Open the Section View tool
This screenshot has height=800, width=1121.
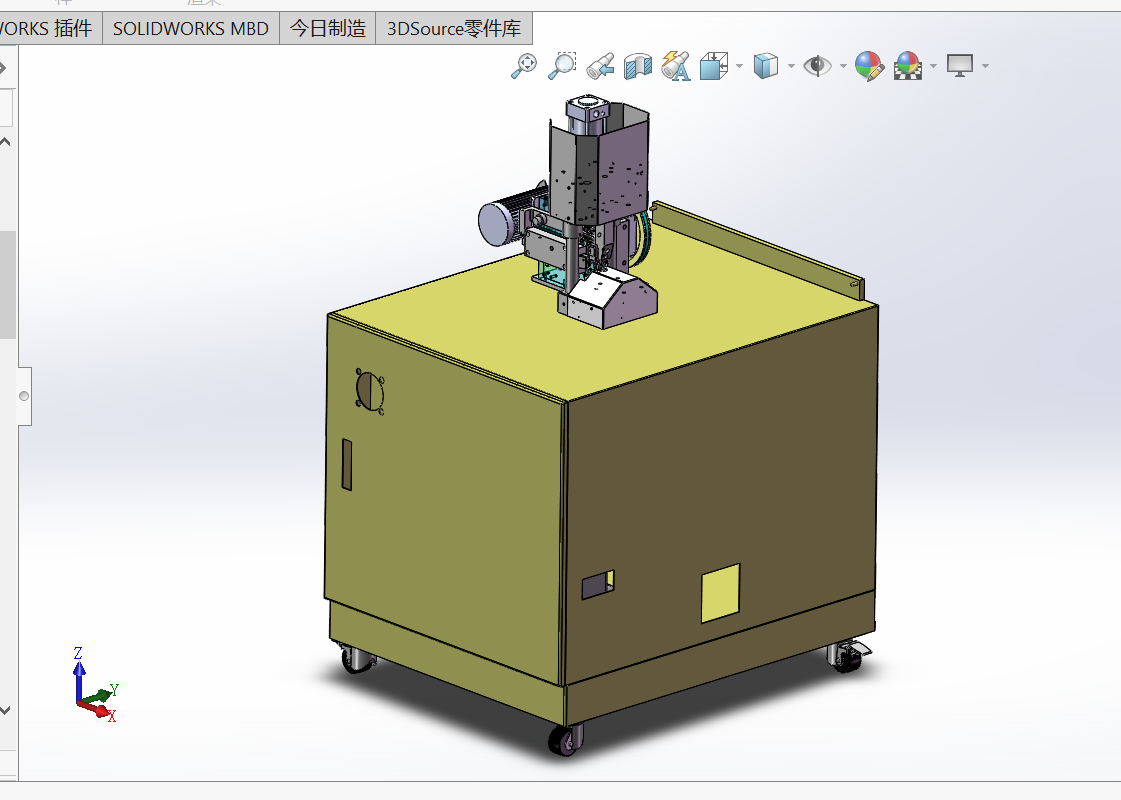[638, 66]
